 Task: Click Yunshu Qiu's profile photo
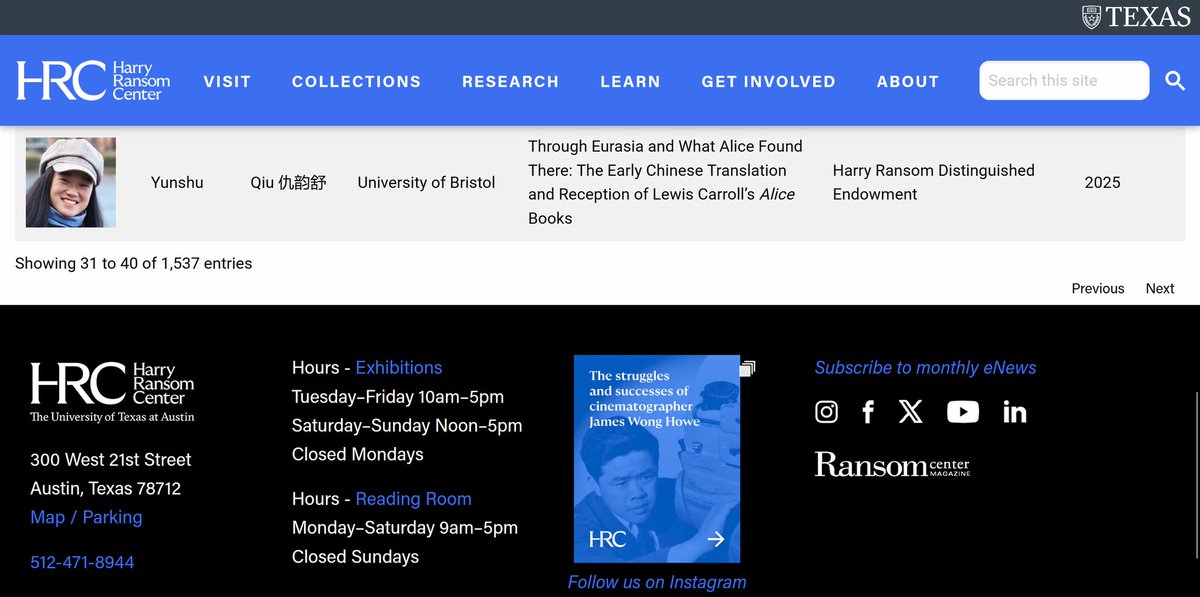pyautogui.click(x=71, y=182)
